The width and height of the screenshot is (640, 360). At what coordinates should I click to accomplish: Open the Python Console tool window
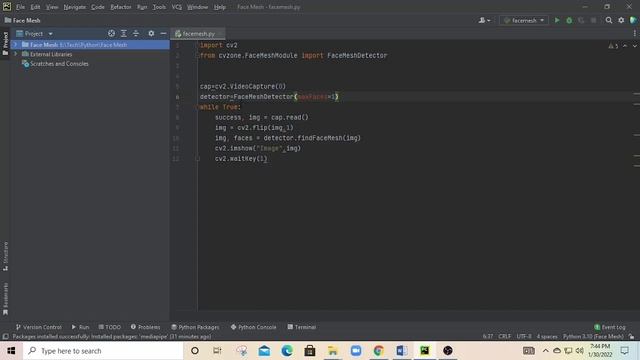click(x=253, y=327)
